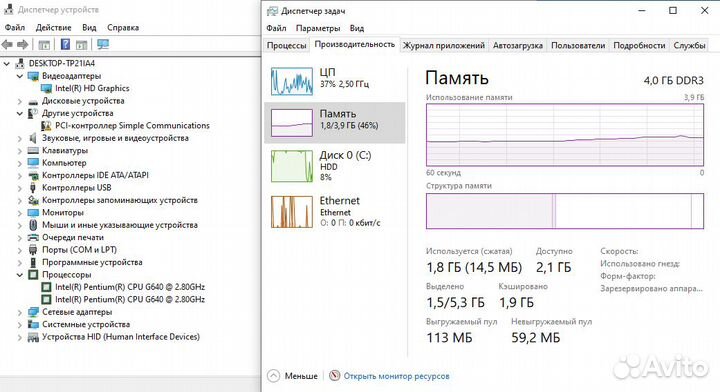Click the Back arrow in Device Manager toolbar
This screenshot has height=392, width=720.
(7, 45)
